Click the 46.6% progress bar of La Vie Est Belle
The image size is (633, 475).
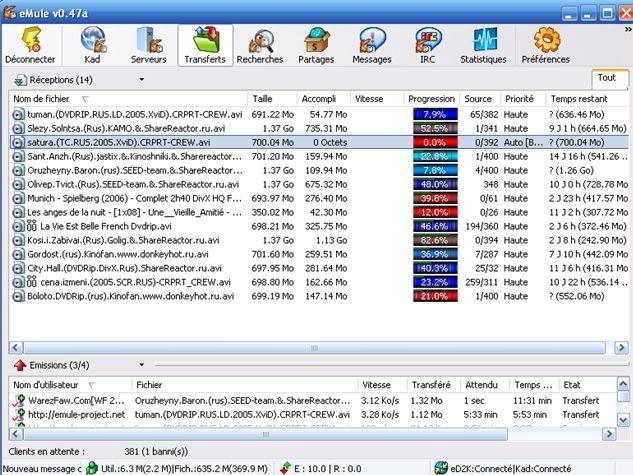(x=435, y=226)
